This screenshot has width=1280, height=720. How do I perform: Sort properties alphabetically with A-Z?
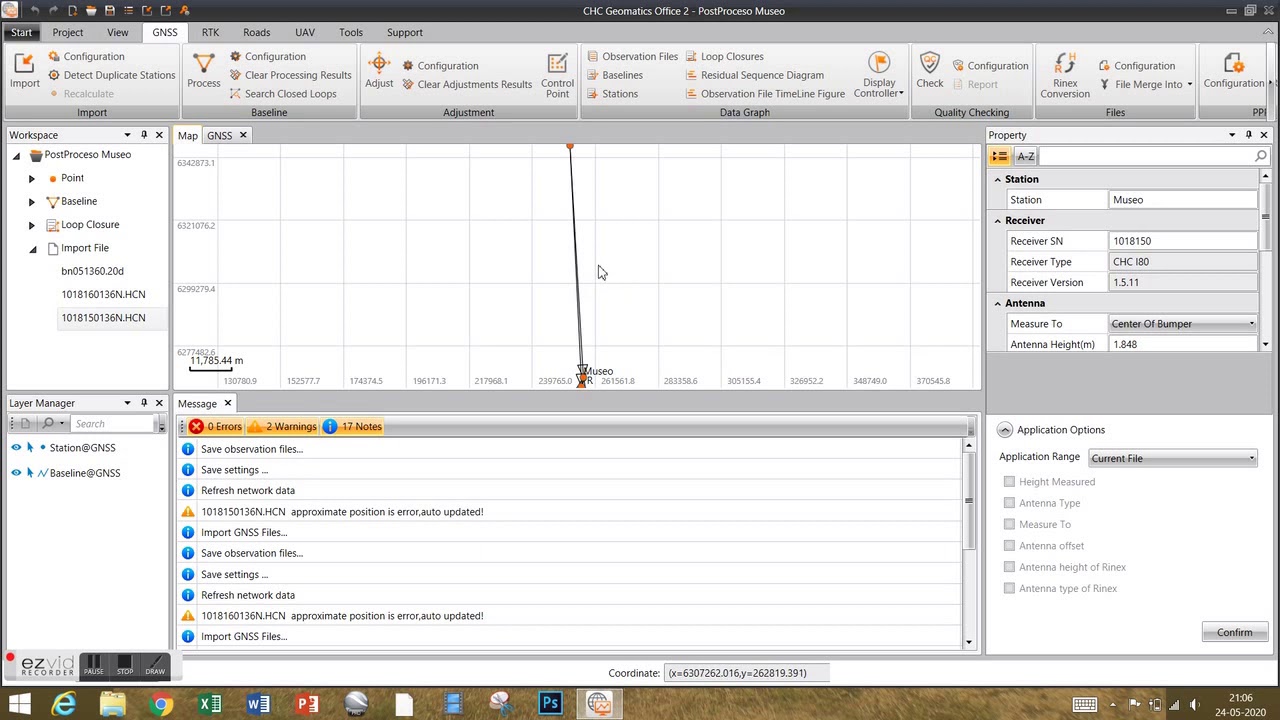pyautogui.click(x=1025, y=156)
